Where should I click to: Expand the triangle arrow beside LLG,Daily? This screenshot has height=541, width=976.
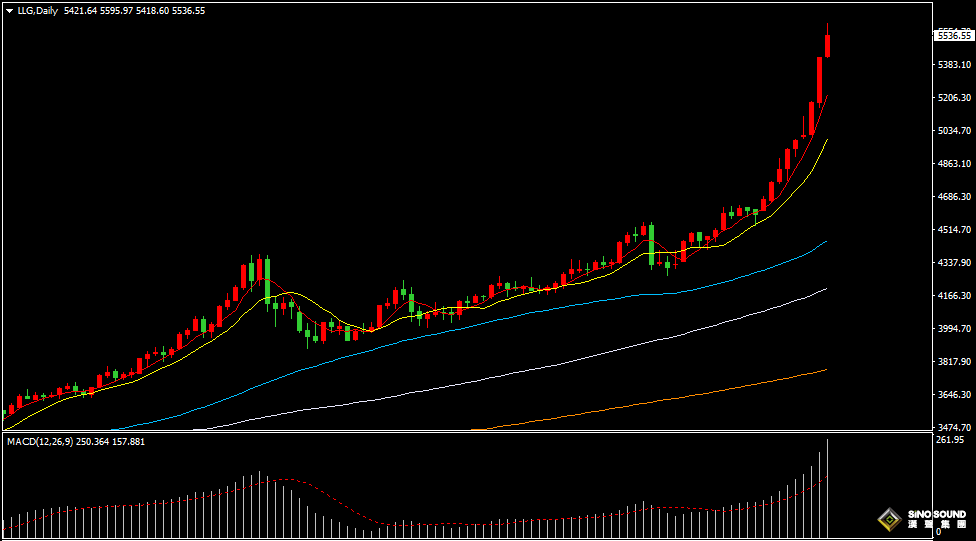click(9, 11)
